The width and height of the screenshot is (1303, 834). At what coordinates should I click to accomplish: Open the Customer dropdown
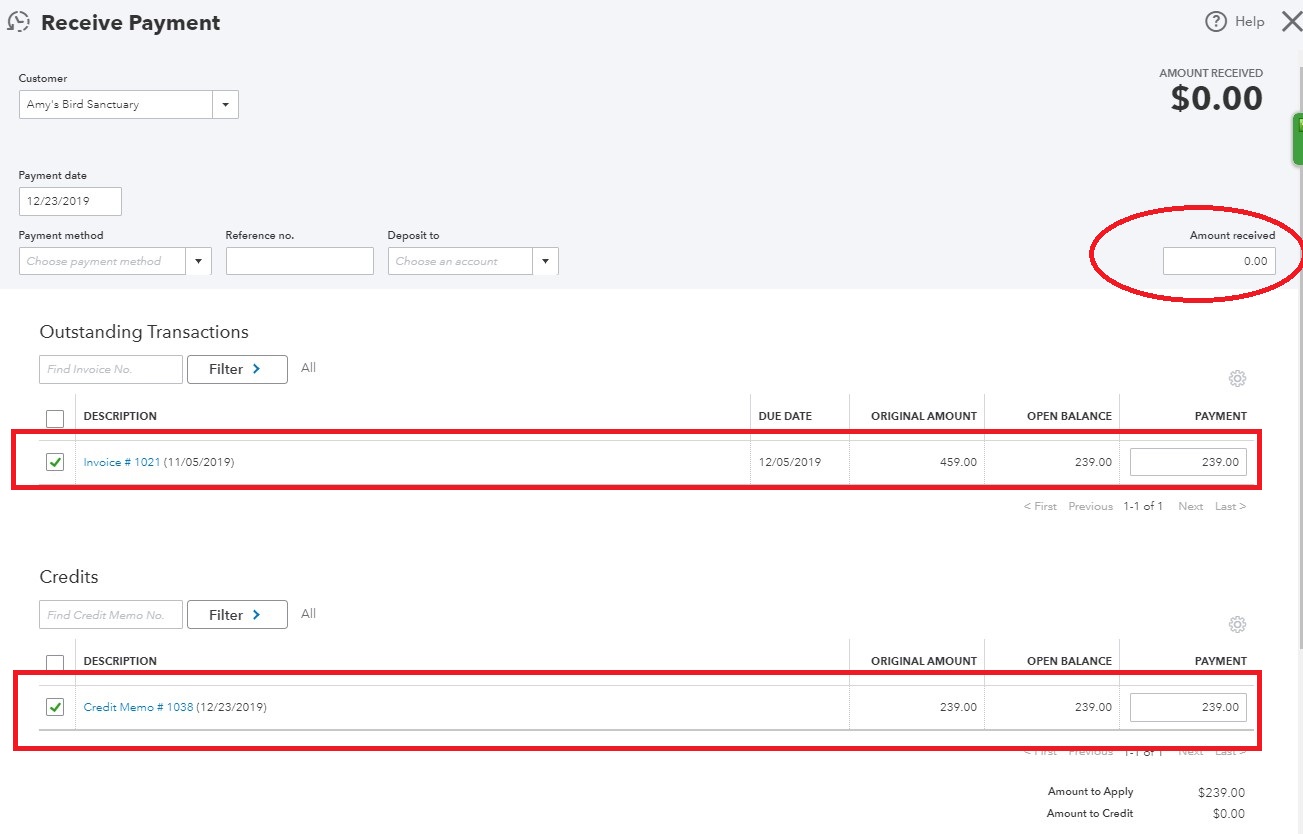pyautogui.click(x=225, y=104)
